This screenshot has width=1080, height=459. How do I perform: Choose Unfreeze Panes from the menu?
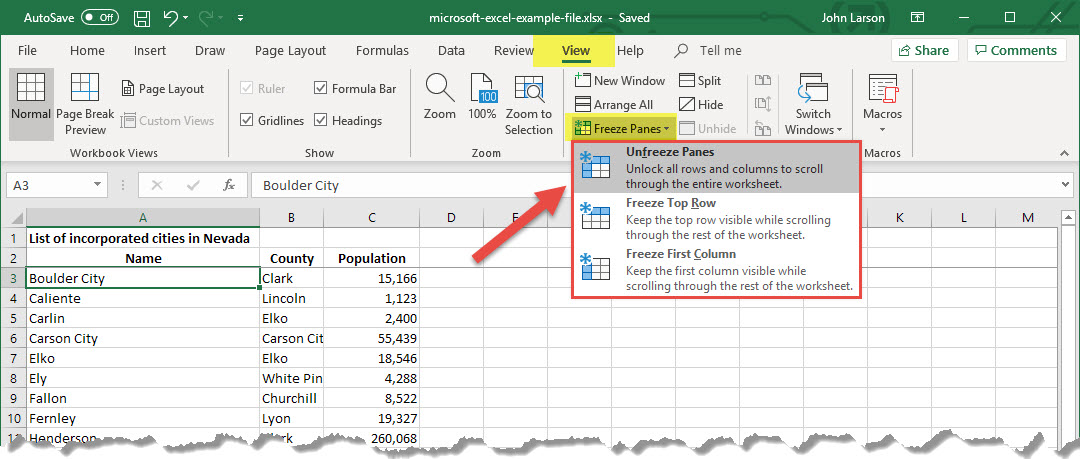coord(714,168)
